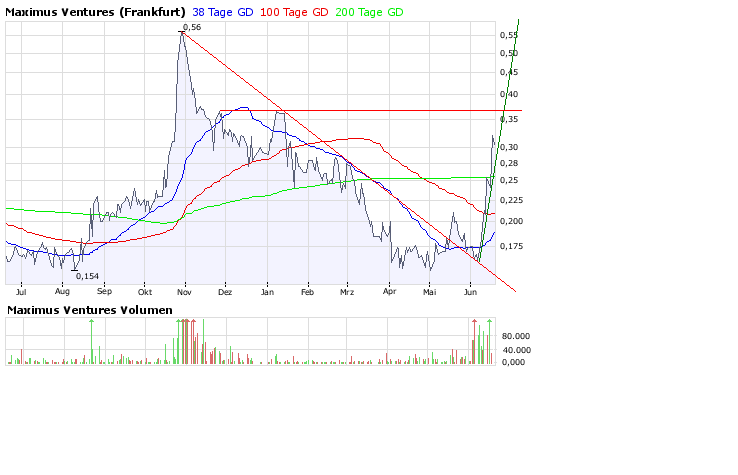Click the '0,35' price axis value
This screenshot has height=475, width=738.
(x=509, y=120)
